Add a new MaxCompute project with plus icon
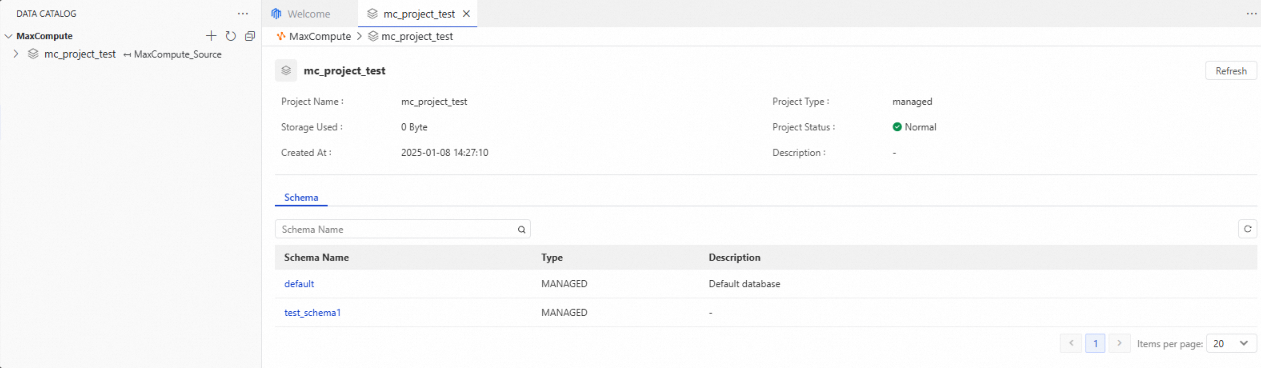 click(211, 35)
